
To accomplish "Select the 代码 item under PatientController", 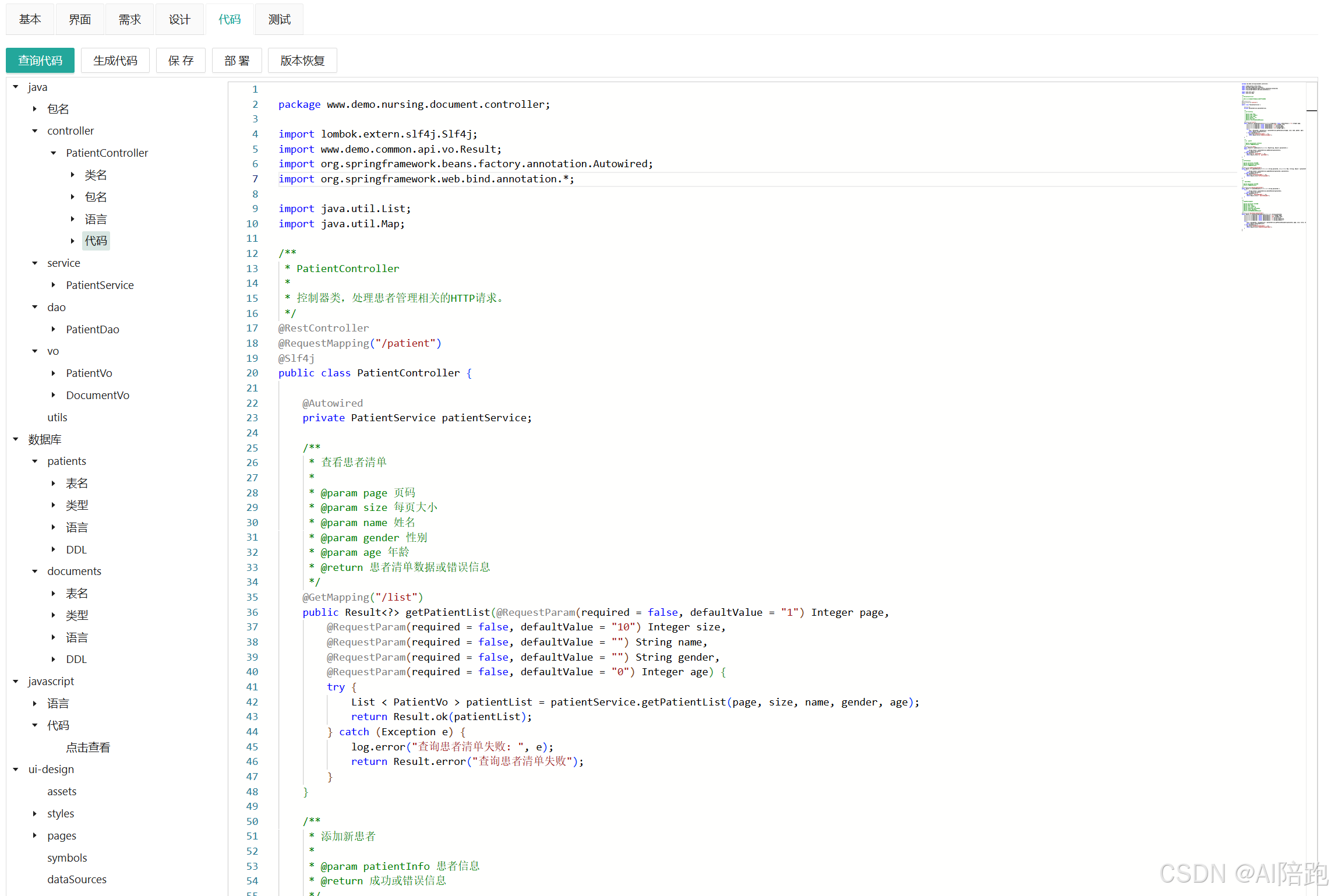I will (96, 241).
